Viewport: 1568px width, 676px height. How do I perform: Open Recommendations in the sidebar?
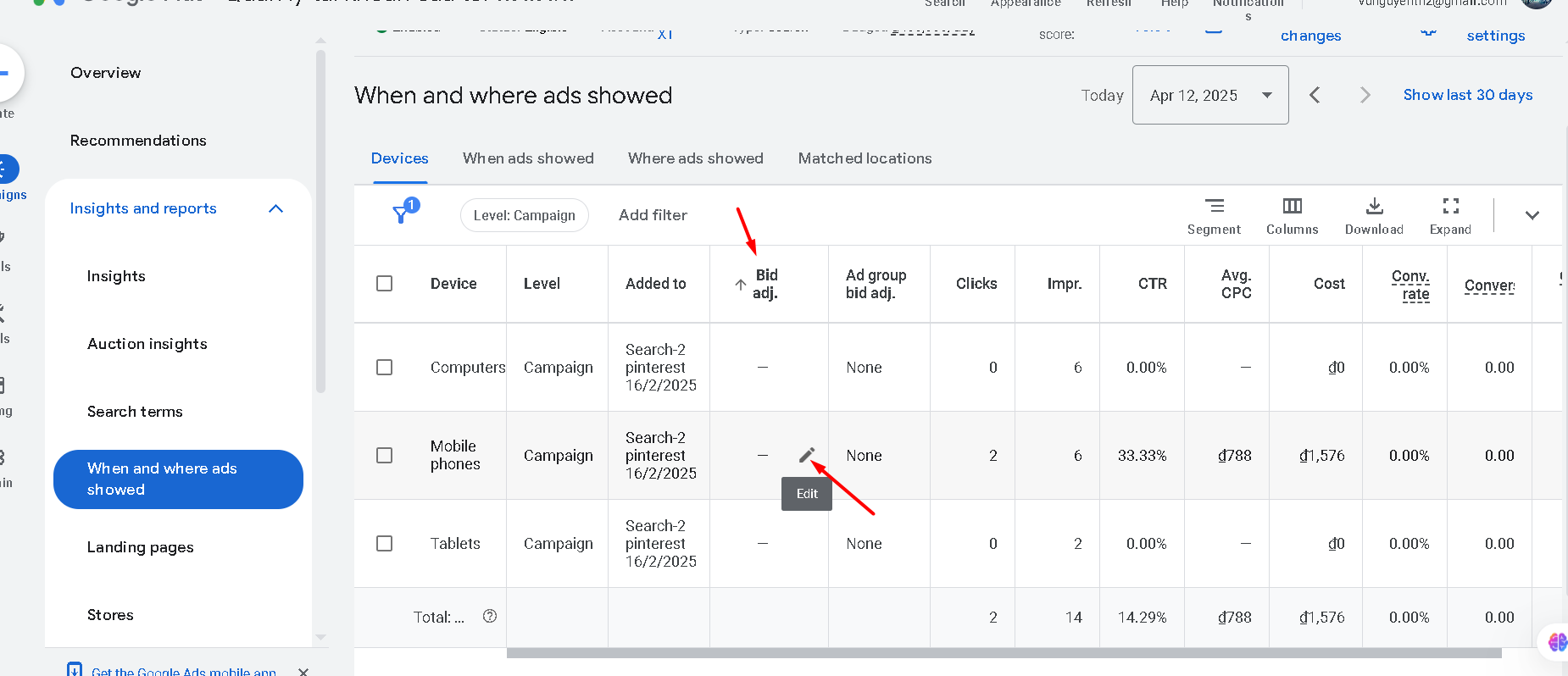pos(138,141)
